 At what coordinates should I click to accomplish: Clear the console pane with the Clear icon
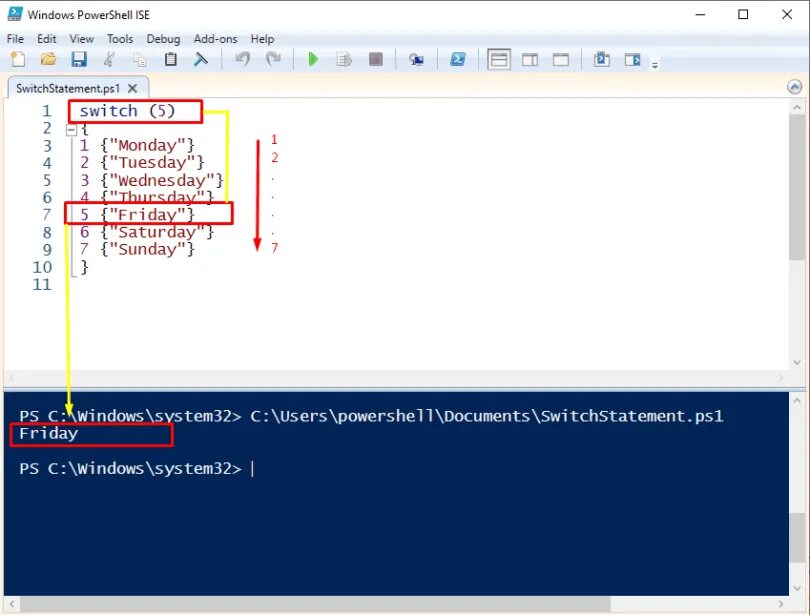click(201, 59)
